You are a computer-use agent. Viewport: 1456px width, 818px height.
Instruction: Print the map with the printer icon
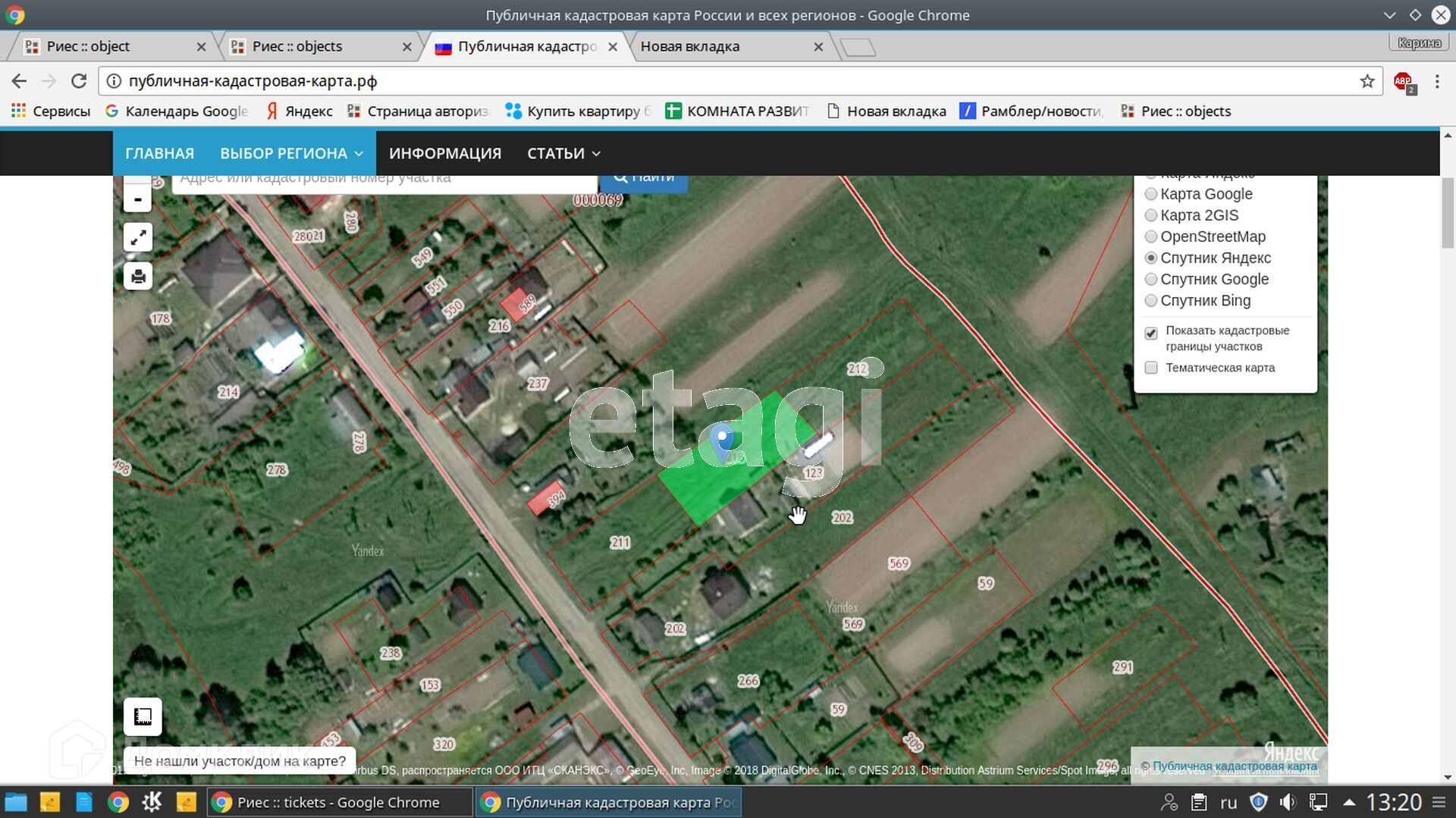tap(138, 277)
